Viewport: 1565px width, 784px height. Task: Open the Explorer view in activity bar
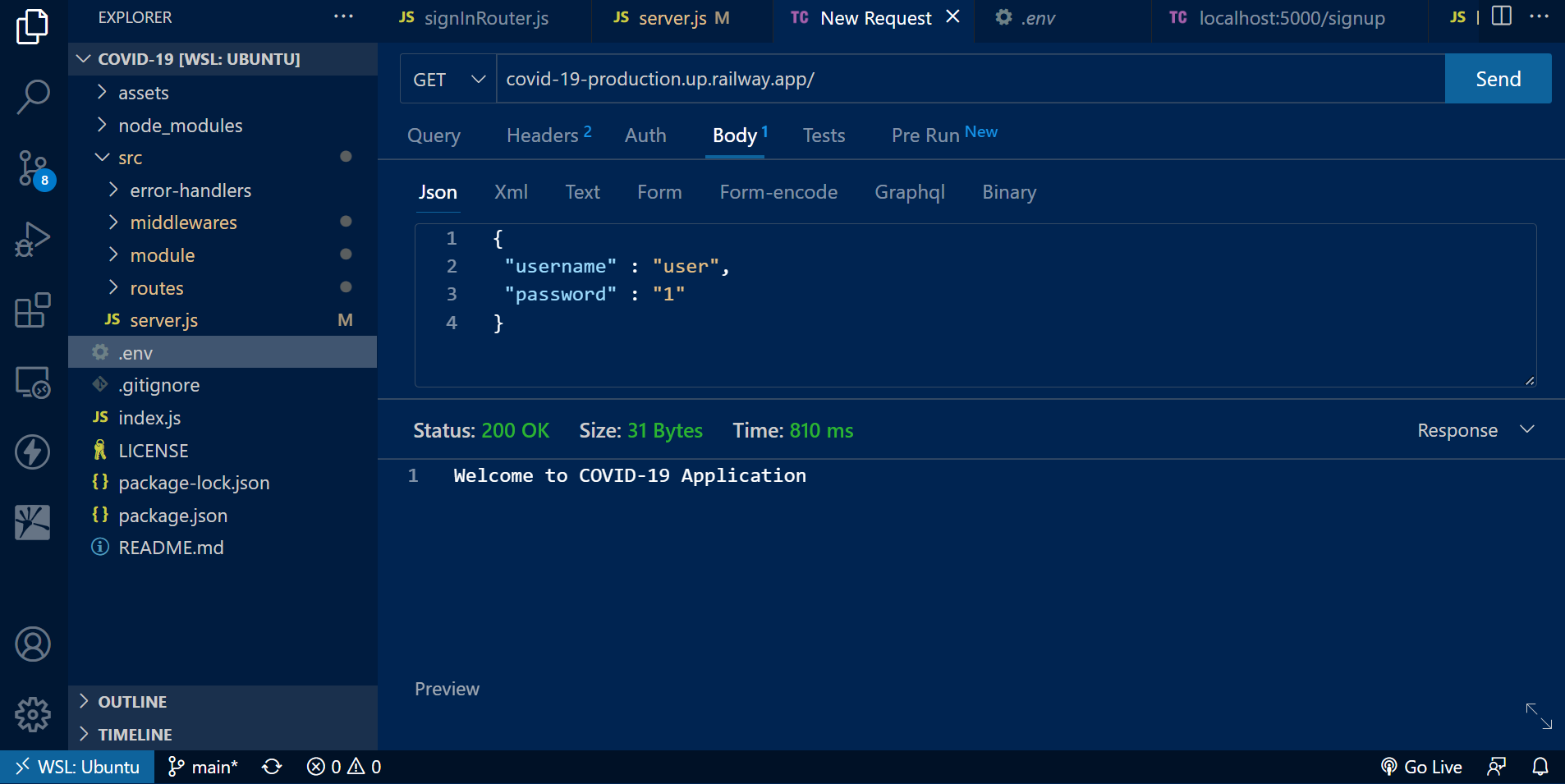click(33, 27)
